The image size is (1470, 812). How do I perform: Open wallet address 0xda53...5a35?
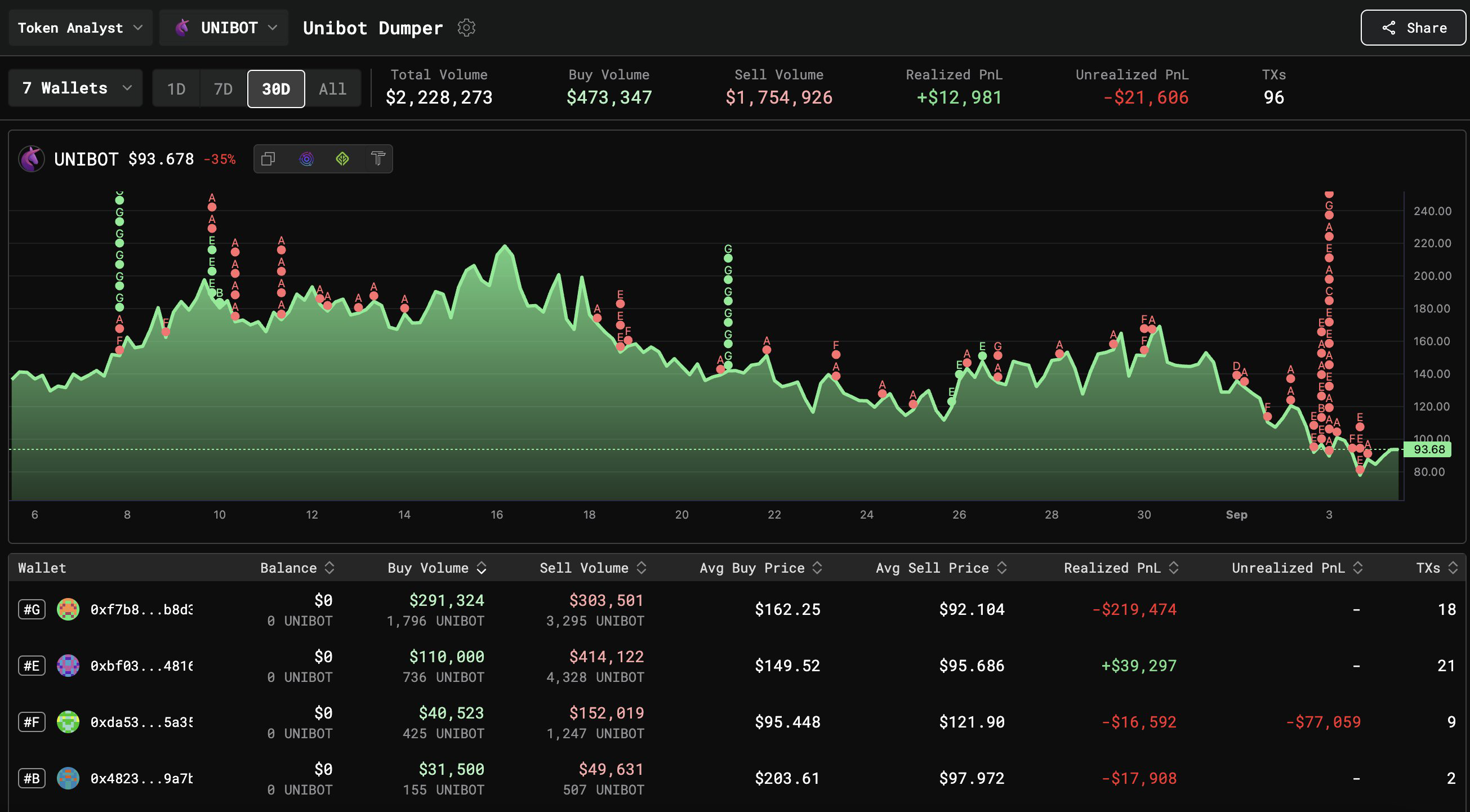pos(141,722)
